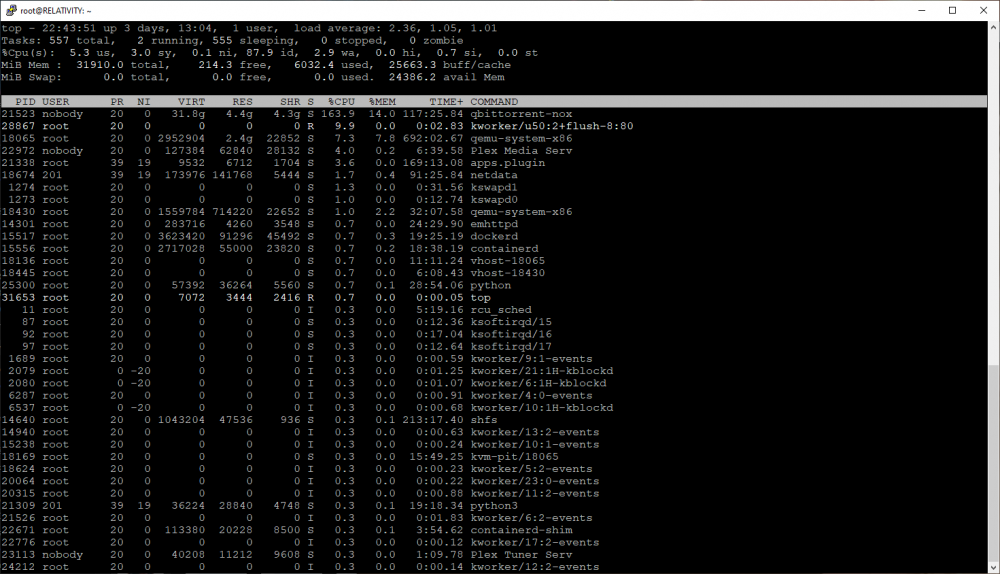Click the Plex Tuner Serv command
1000x574 pixels.
point(522,554)
